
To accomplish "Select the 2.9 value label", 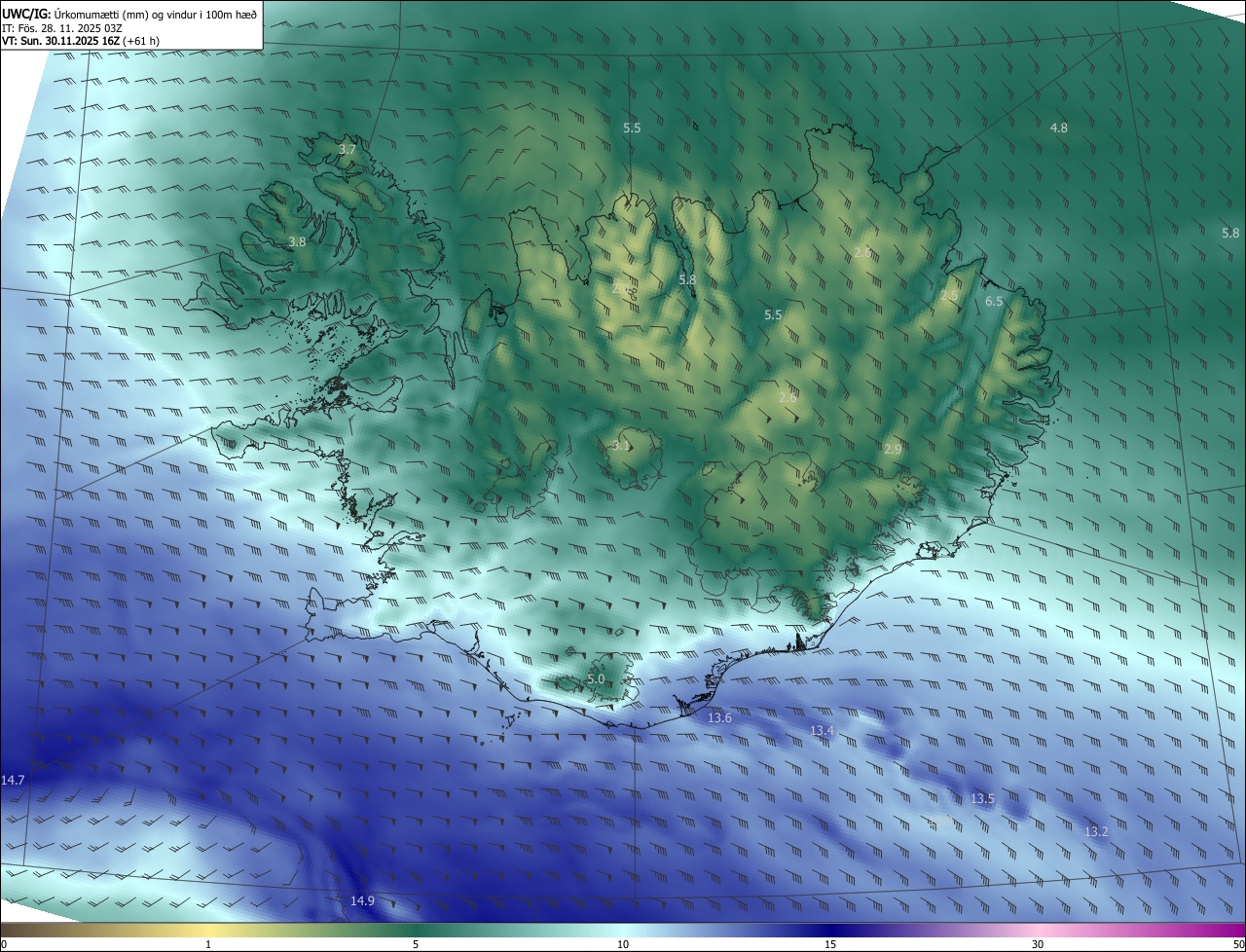I will (x=893, y=449).
